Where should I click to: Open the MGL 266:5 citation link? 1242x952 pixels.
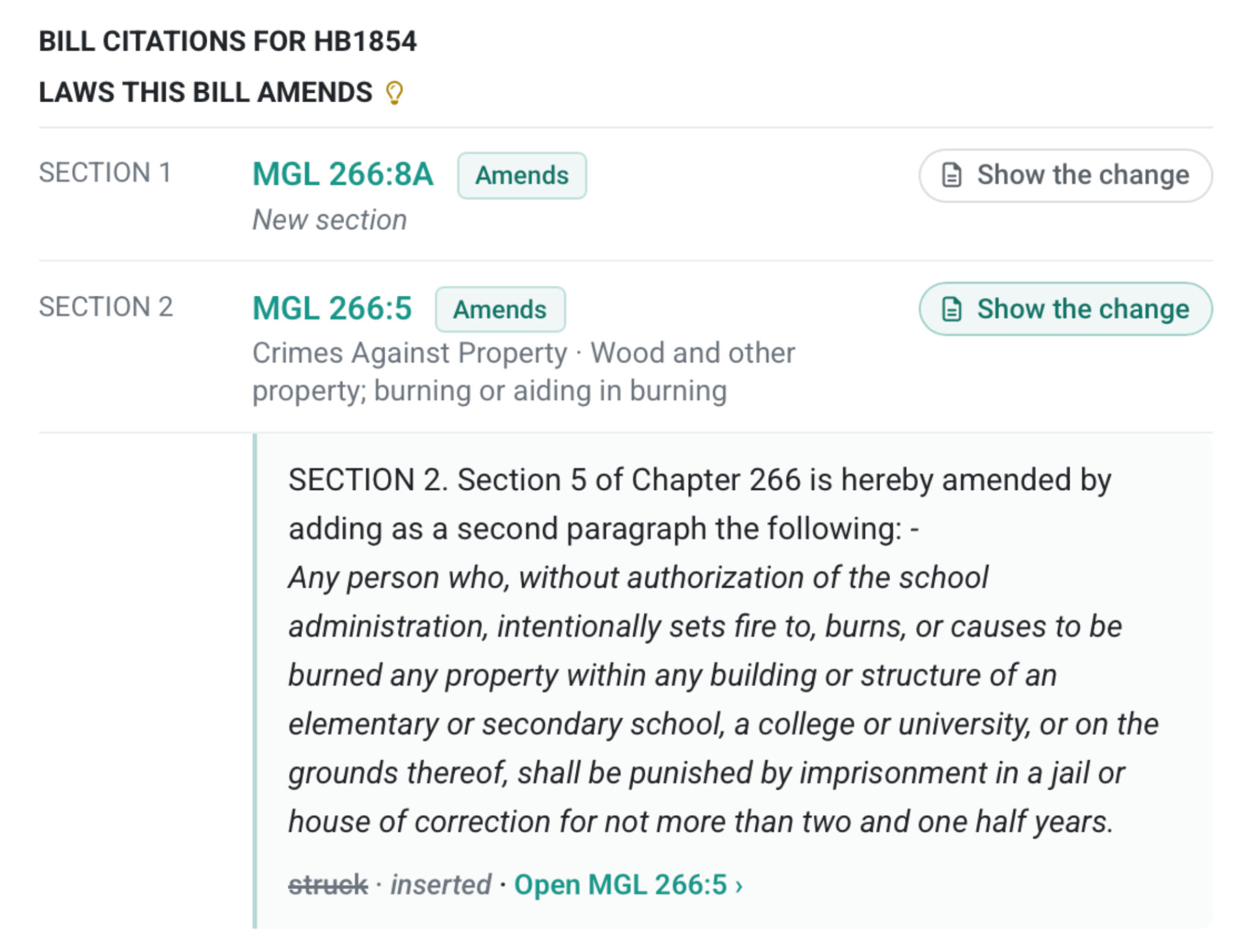coord(332,309)
